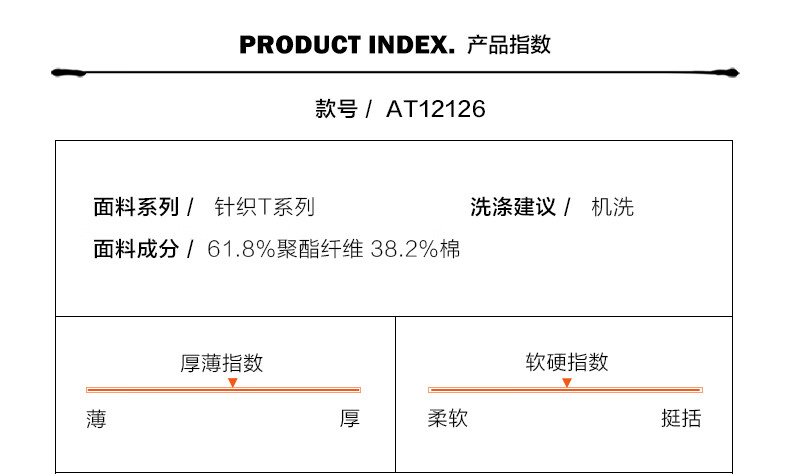Click the orange thickness index triangle marker

coord(232,382)
